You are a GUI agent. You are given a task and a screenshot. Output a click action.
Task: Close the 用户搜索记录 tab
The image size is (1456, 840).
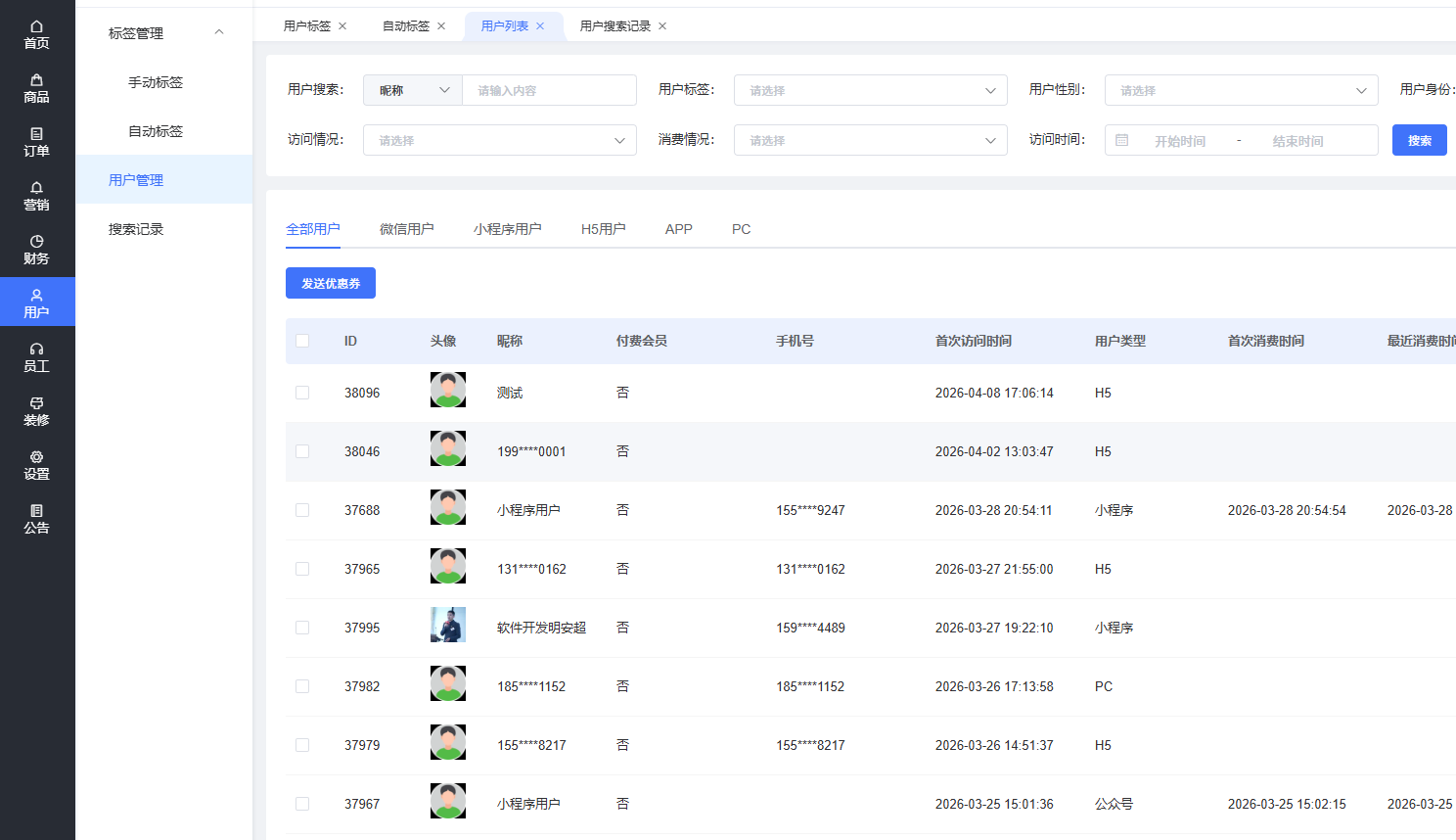(662, 26)
